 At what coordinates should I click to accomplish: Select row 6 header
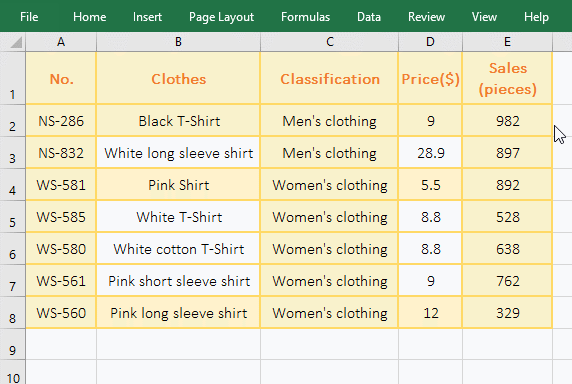[13, 248]
